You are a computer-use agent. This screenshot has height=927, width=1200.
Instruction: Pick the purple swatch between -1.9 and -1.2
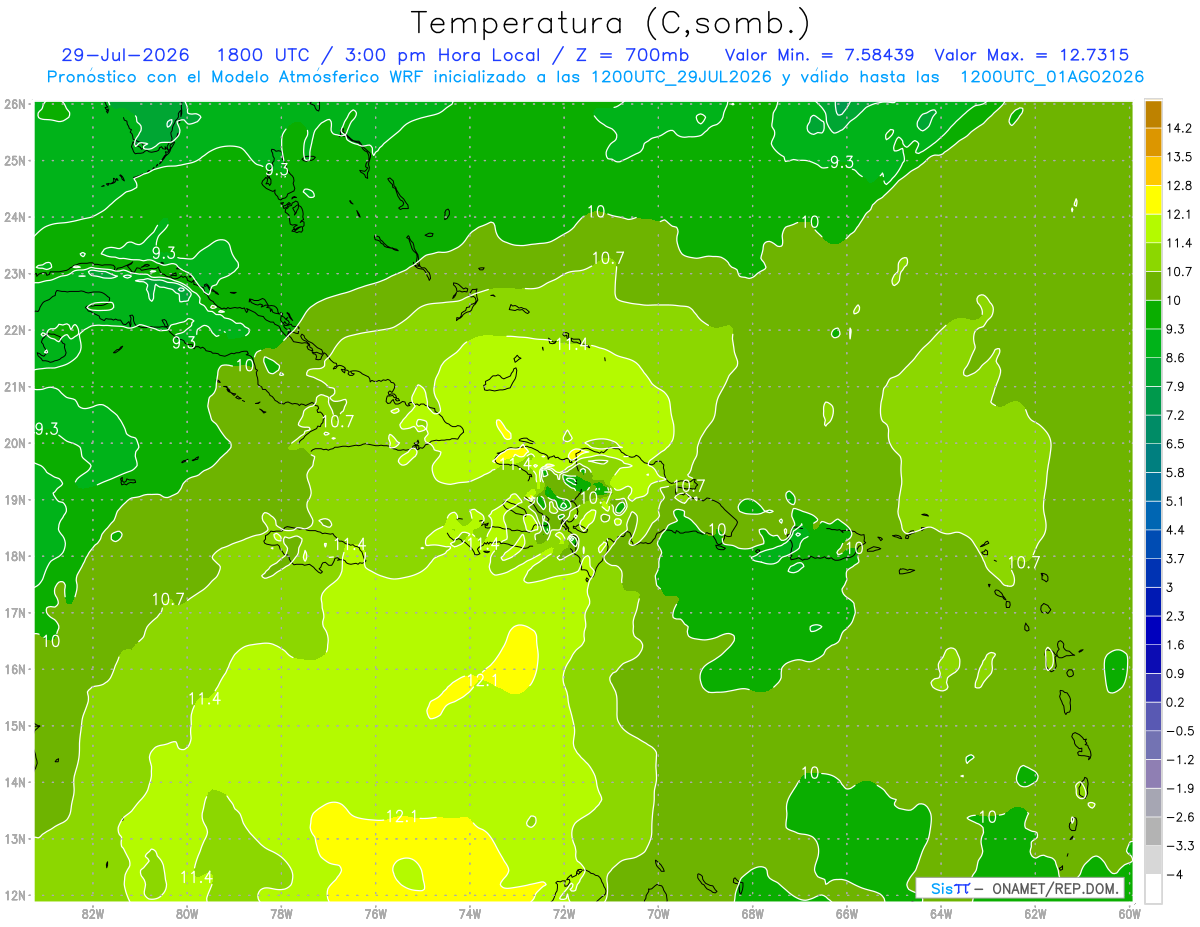click(x=1153, y=772)
